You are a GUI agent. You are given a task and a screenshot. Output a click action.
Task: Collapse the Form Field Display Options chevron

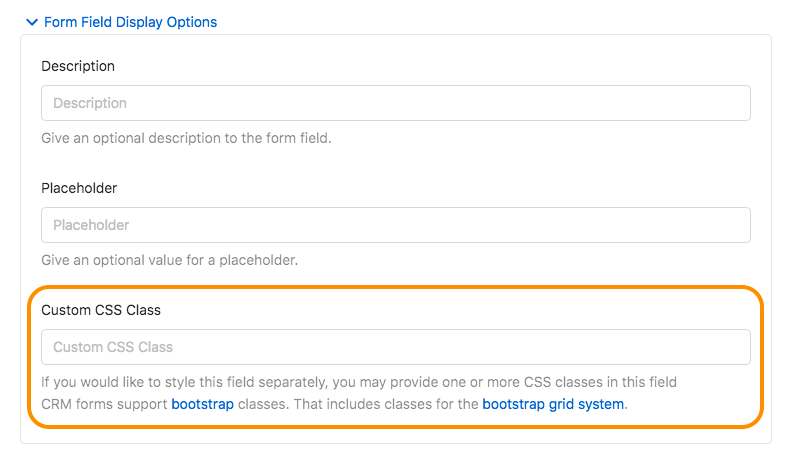[x=32, y=22]
